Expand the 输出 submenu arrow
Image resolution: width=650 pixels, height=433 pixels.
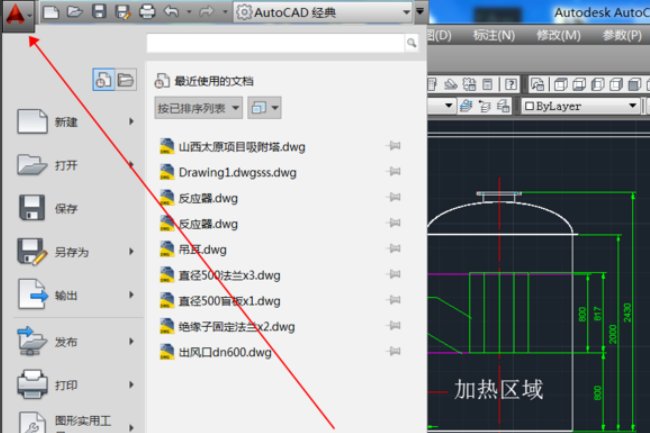pos(131,295)
